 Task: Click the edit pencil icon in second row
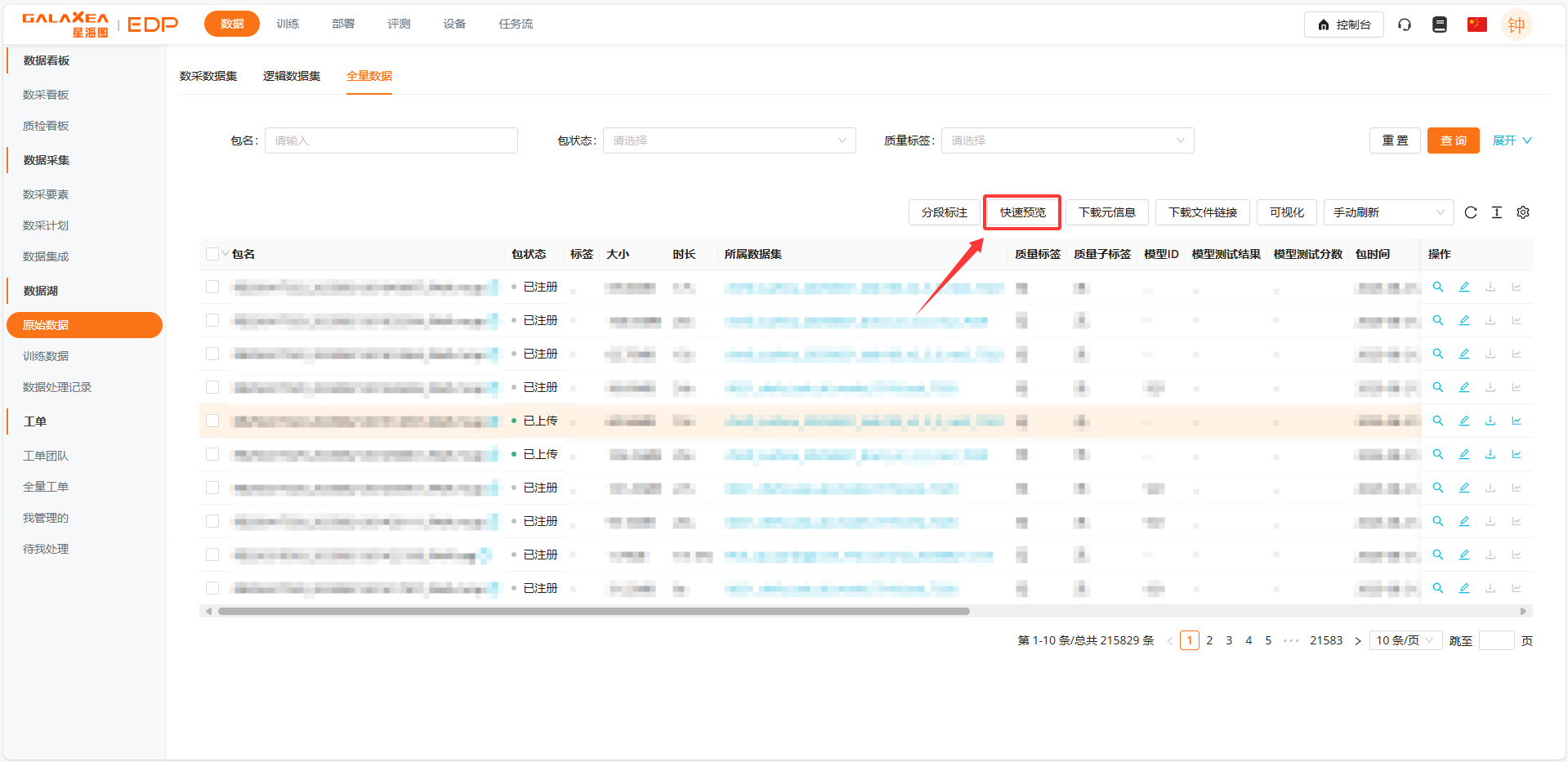point(1463,320)
